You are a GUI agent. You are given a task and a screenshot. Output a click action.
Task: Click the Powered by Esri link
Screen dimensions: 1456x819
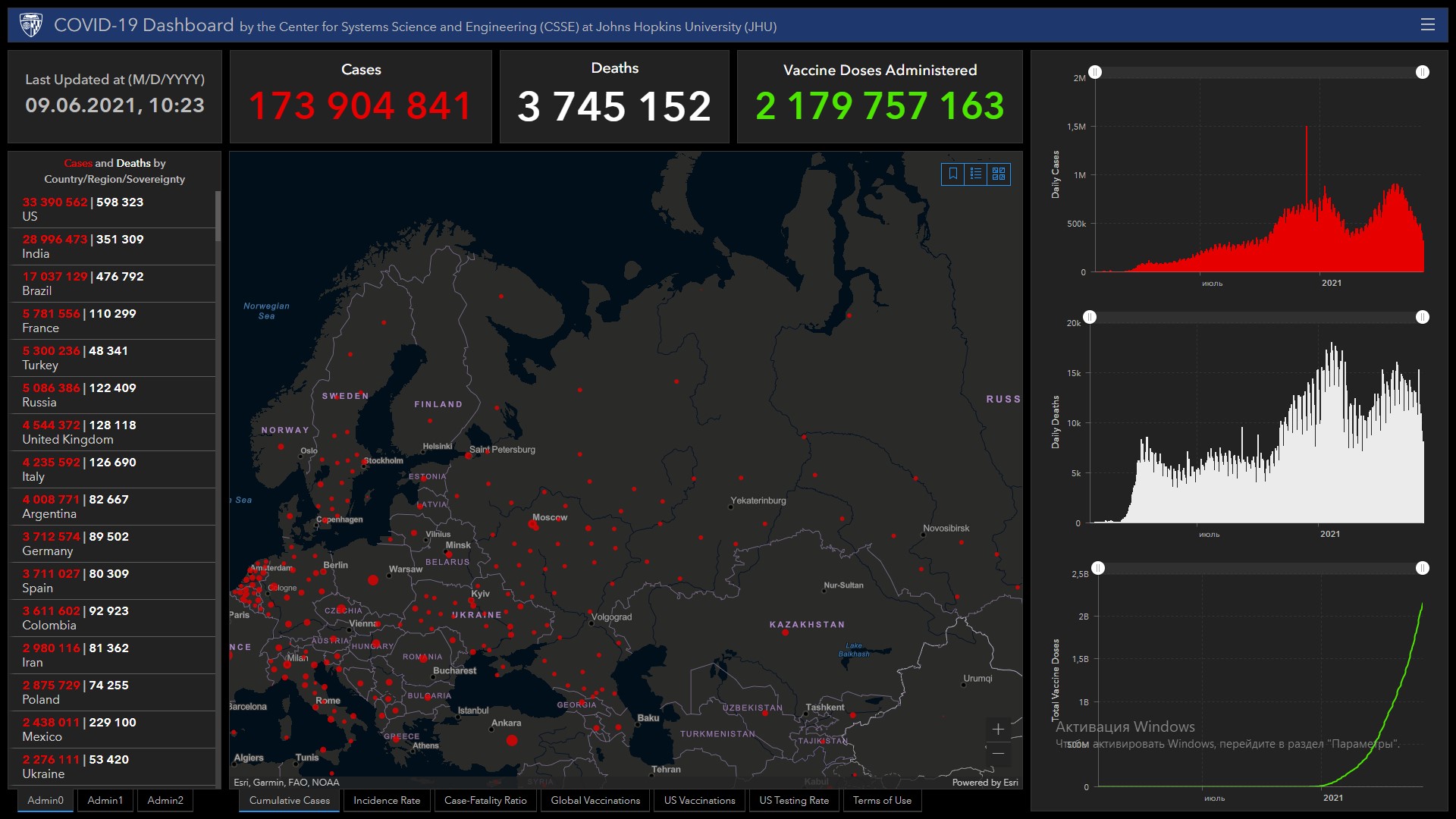click(x=984, y=782)
